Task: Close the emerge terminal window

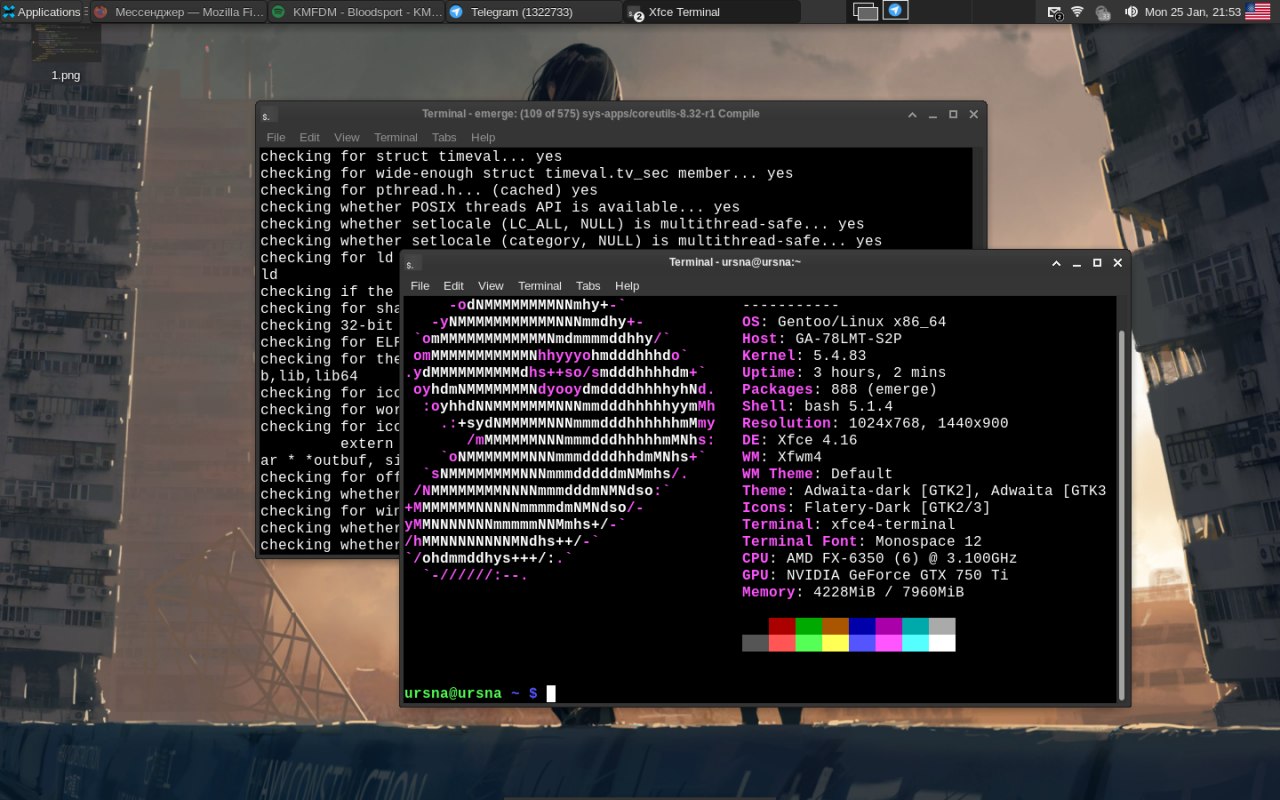Action: click(x=973, y=114)
